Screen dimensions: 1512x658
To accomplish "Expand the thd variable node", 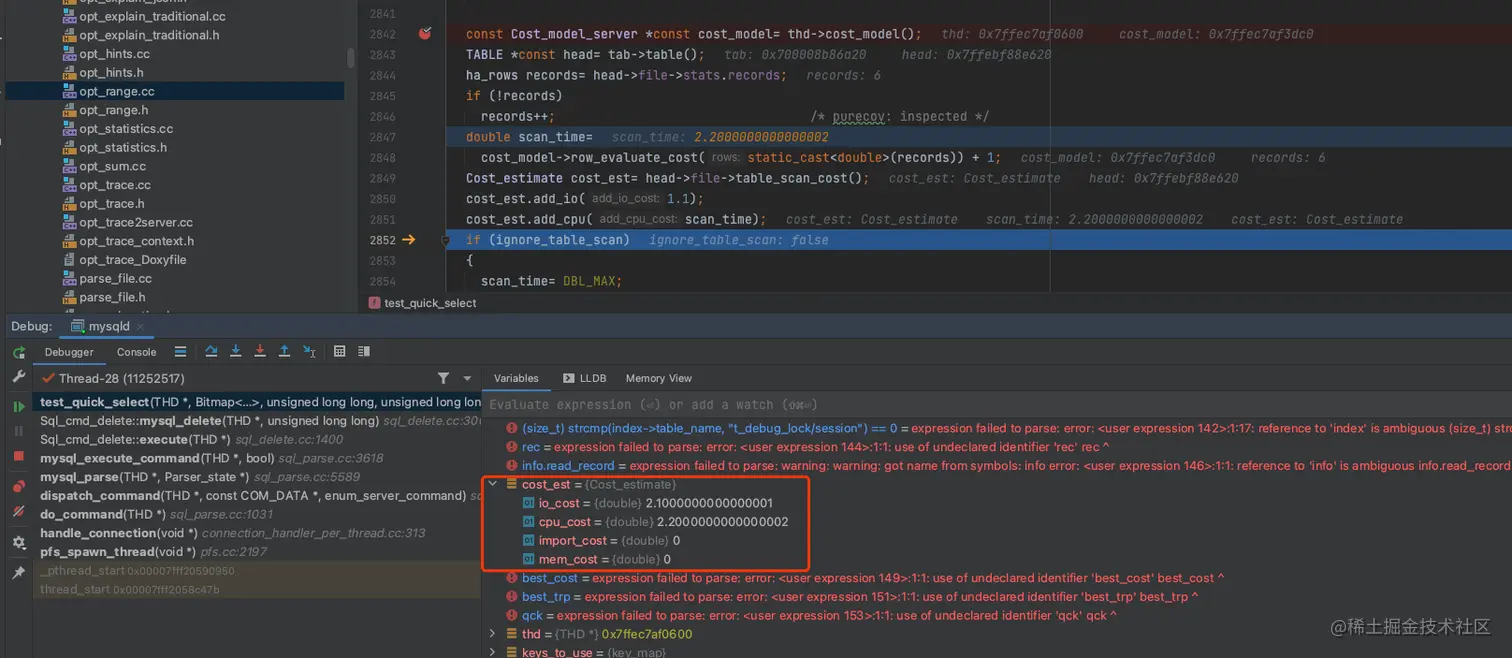I will [492, 634].
